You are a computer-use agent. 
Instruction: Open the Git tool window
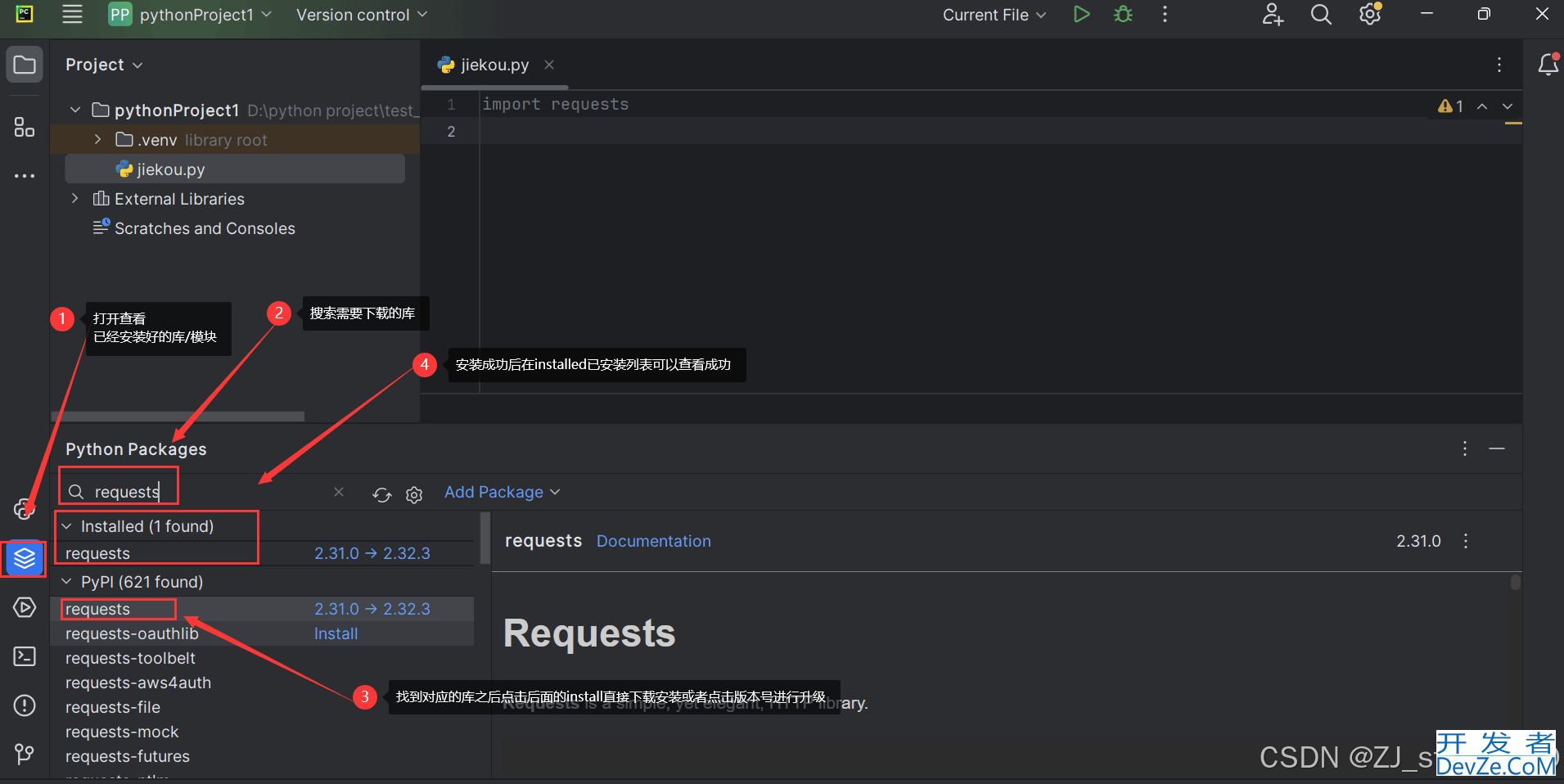pyautogui.click(x=25, y=754)
